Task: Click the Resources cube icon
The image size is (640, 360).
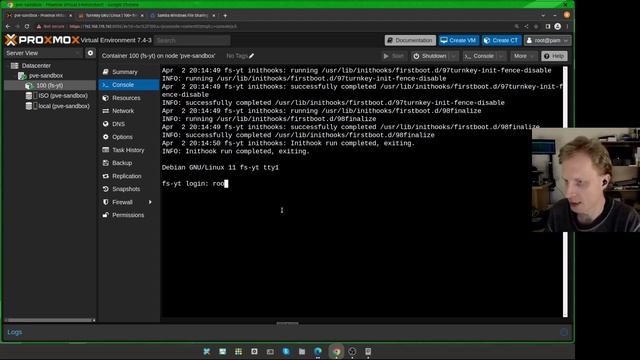Action: coord(106,98)
